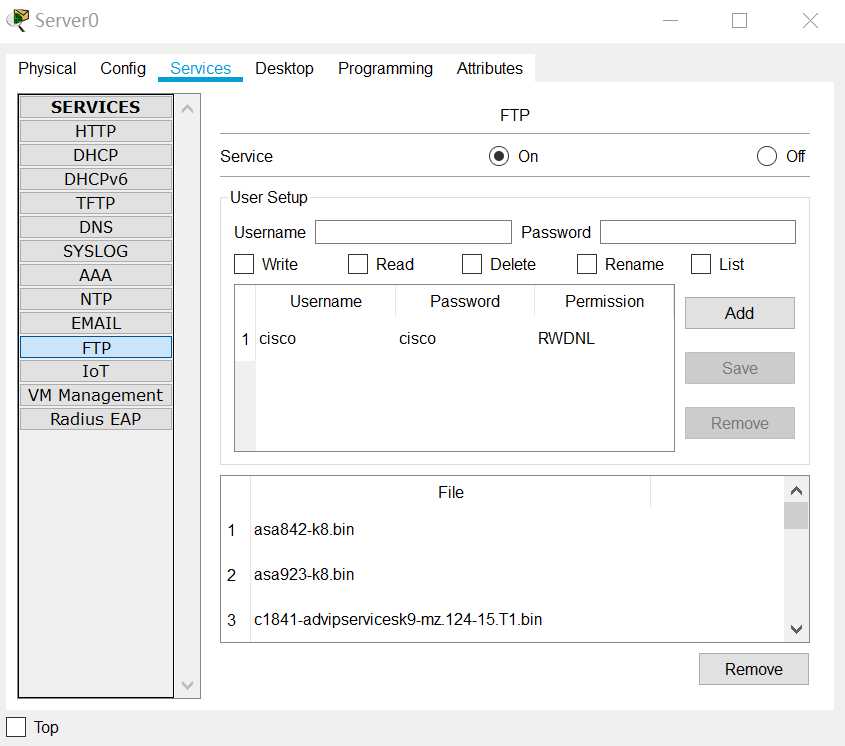The height and width of the screenshot is (746, 845).
Task: Enable the List permission checkbox
Action: 701,264
